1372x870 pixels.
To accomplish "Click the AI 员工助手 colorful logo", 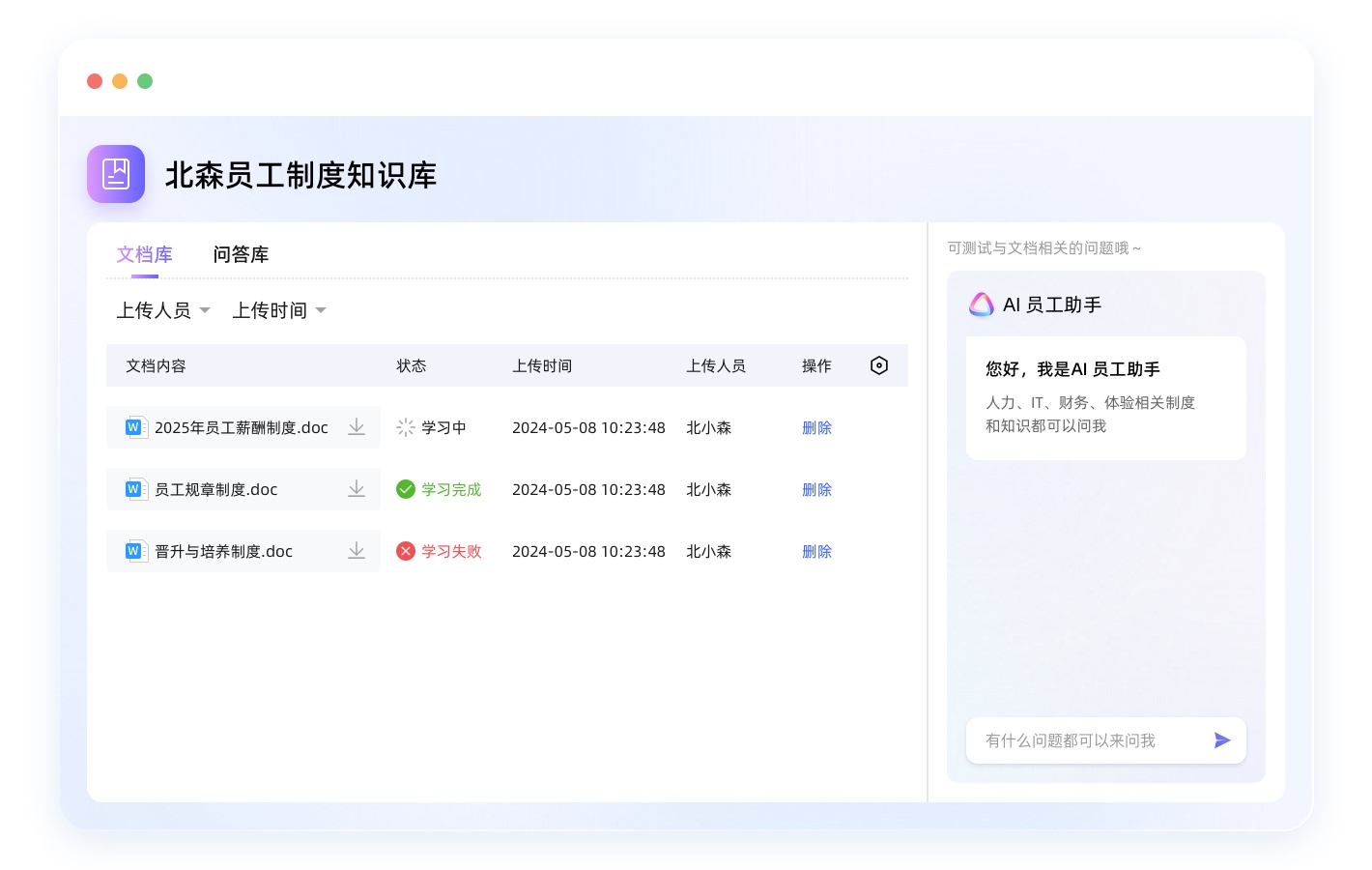I will pos(982,304).
